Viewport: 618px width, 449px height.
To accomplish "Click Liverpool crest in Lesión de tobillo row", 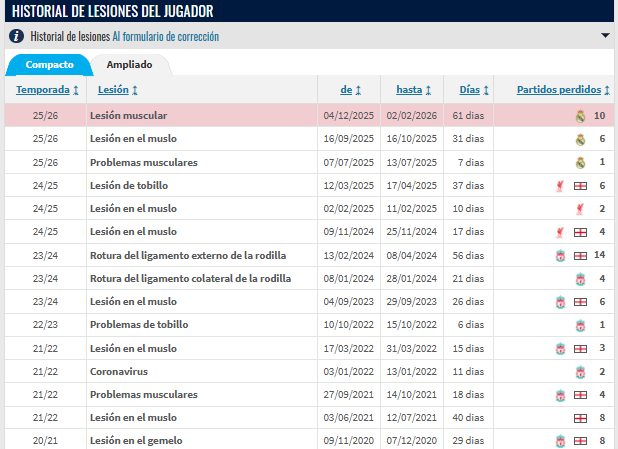I will point(560,186).
